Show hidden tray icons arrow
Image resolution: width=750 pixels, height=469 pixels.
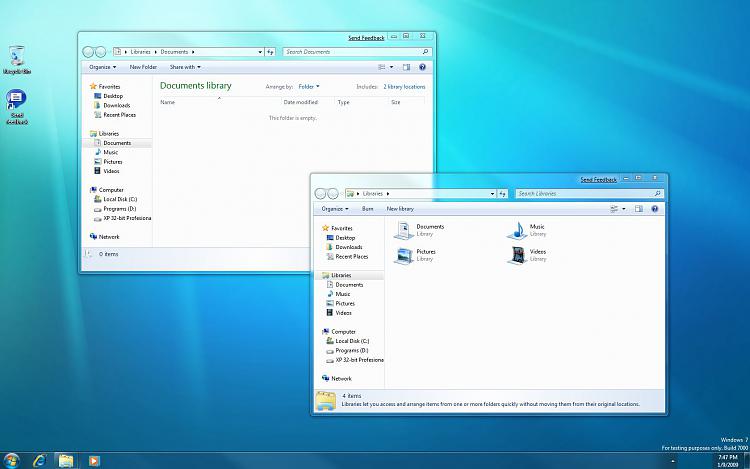pyautogui.click(x=673, y=461)
